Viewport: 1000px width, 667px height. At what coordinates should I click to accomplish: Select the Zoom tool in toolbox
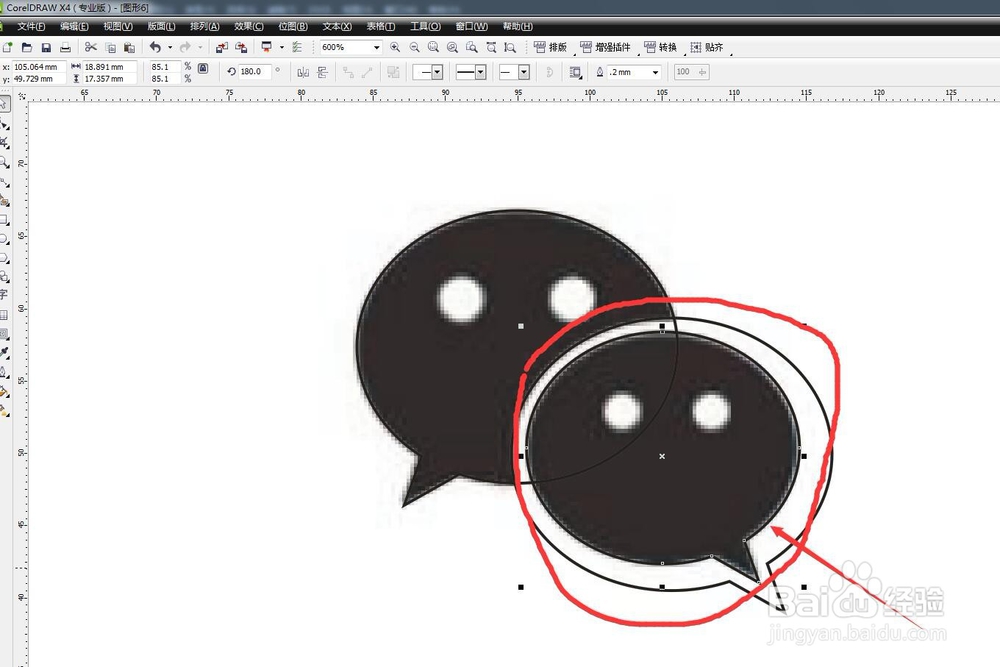click(4, 162)
